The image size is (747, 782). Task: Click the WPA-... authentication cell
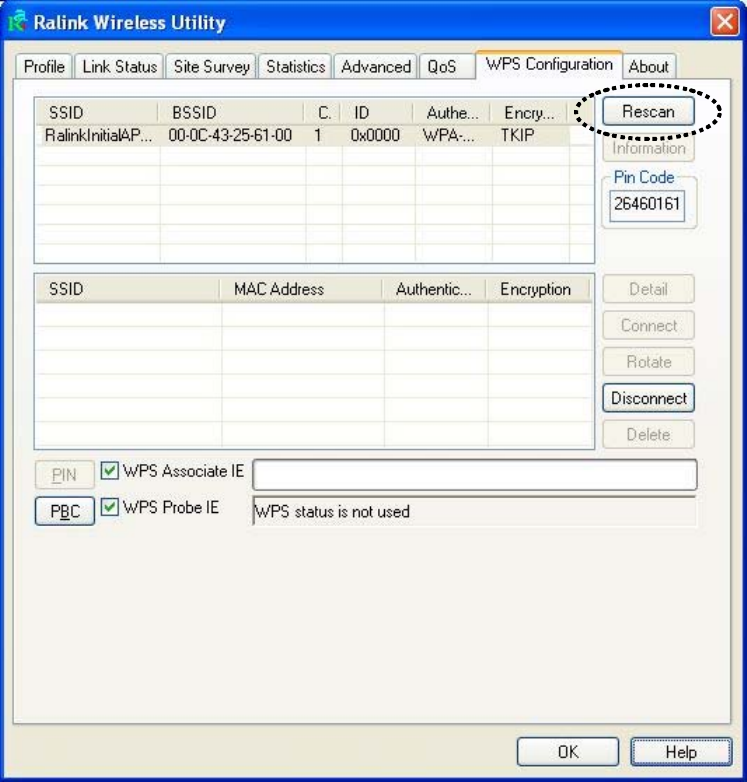448,135
